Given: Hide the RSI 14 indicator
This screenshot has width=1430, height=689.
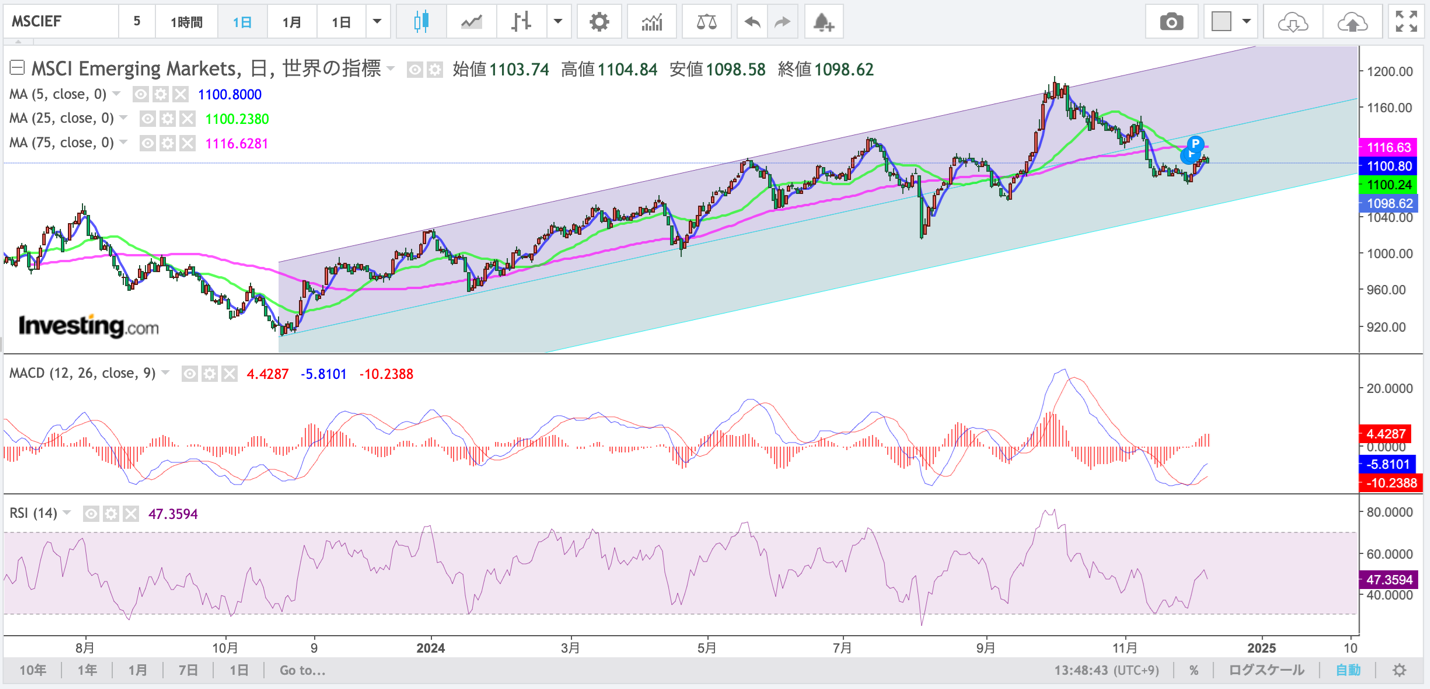Looking at the screenshot, I should [91, 514].
